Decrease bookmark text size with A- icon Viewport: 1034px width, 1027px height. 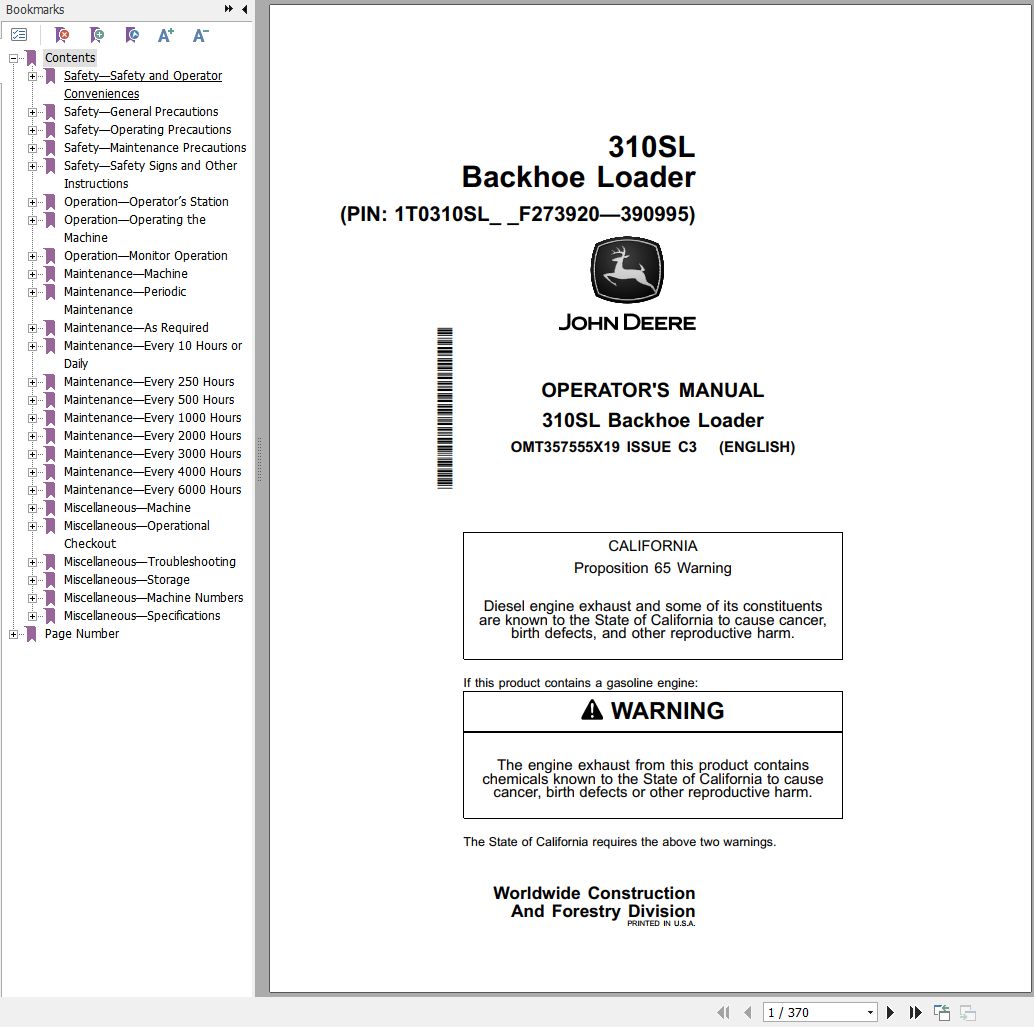tap(199, 34)
